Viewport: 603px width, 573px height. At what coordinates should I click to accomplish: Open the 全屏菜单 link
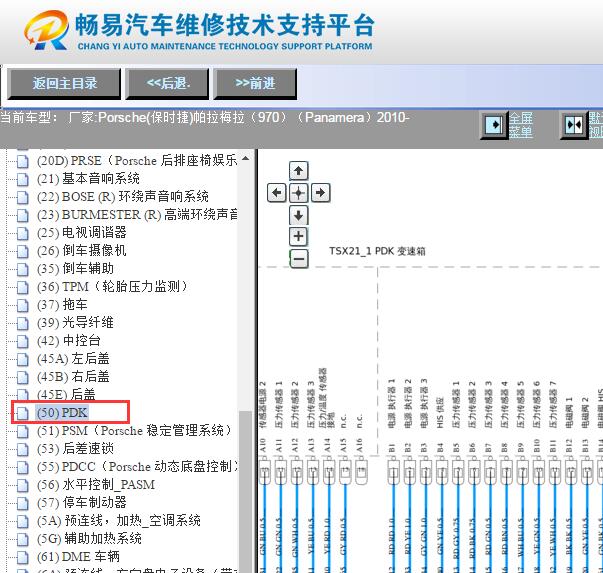click(x=521, y=125)
